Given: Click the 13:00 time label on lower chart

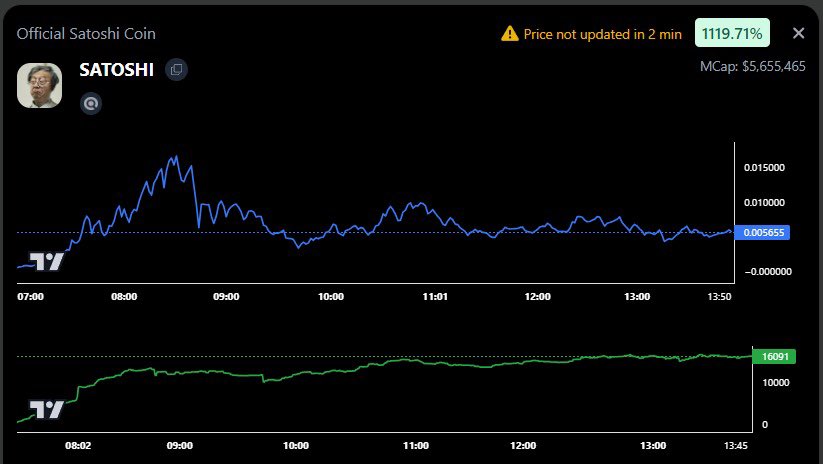Looking at the screenshot, I should 653,446.
